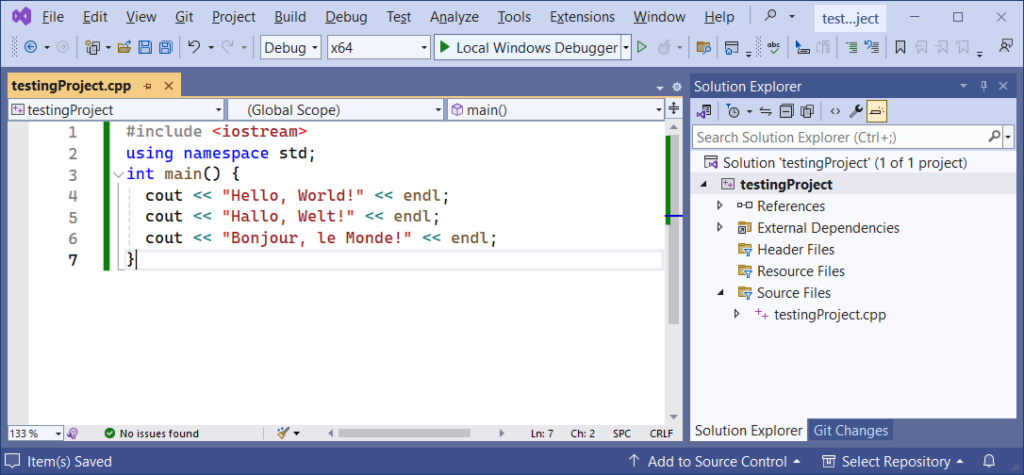Click the Find in Files folder-search icon
The image size is (1024, 475).
tap(703, 47)
